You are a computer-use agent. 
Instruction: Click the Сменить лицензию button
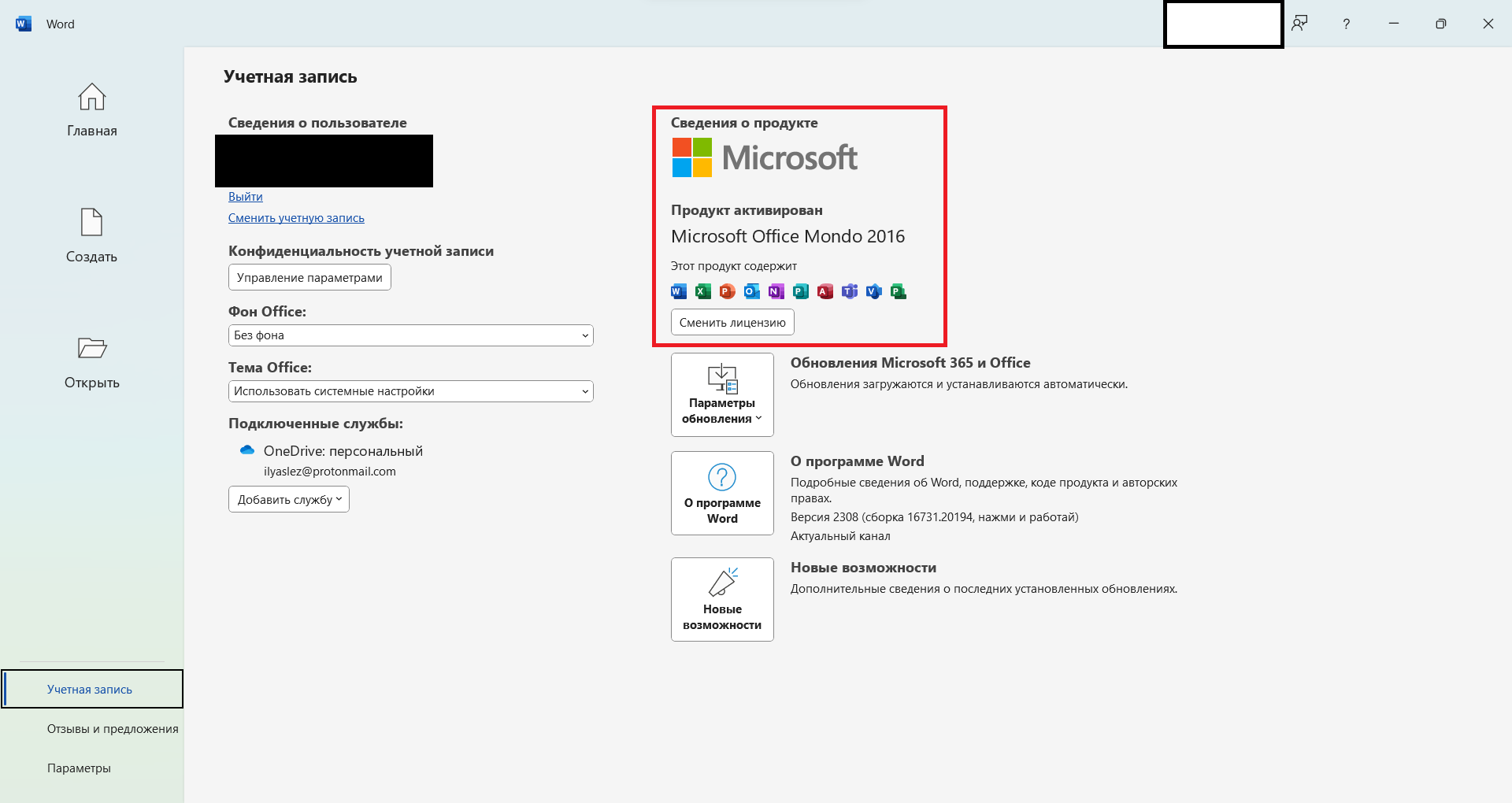(x=732, y=322)
